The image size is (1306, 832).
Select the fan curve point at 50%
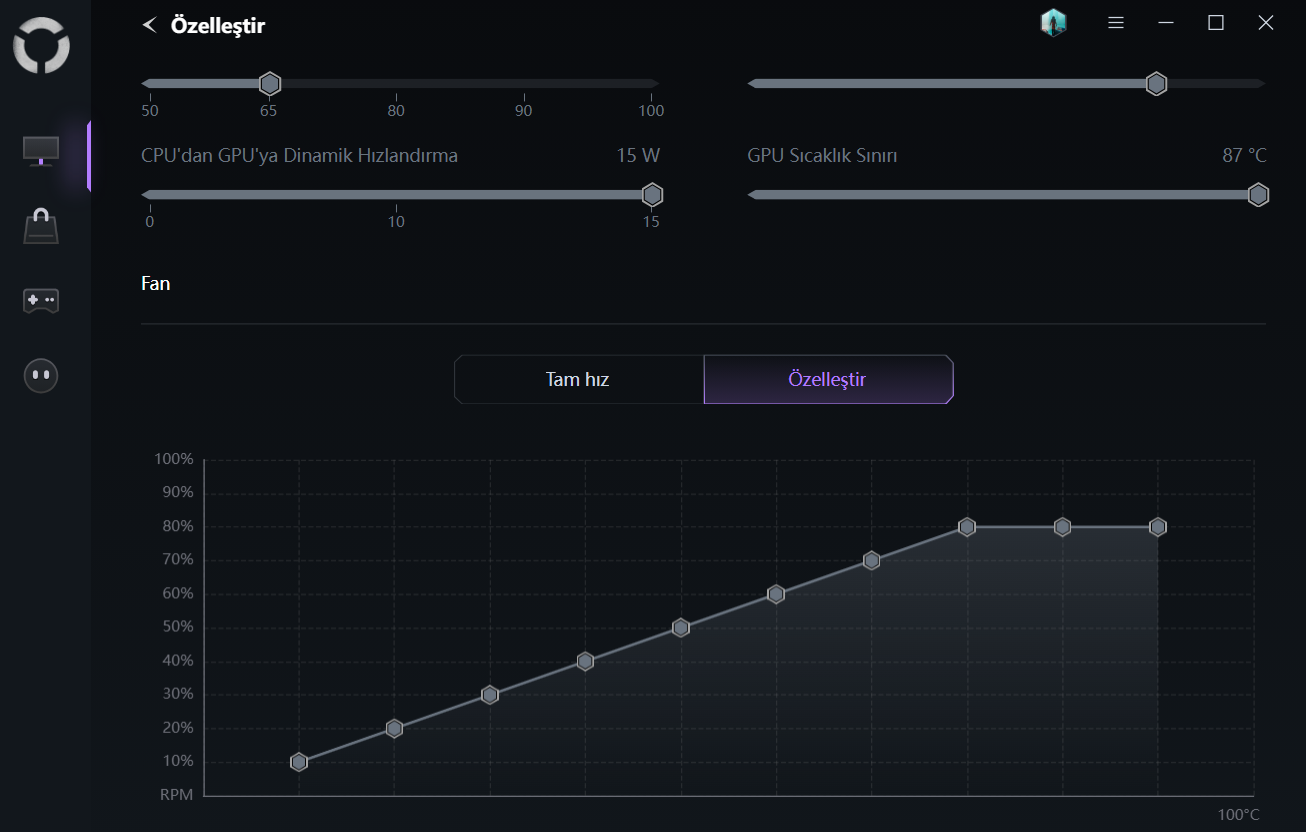tap(681, 628)
